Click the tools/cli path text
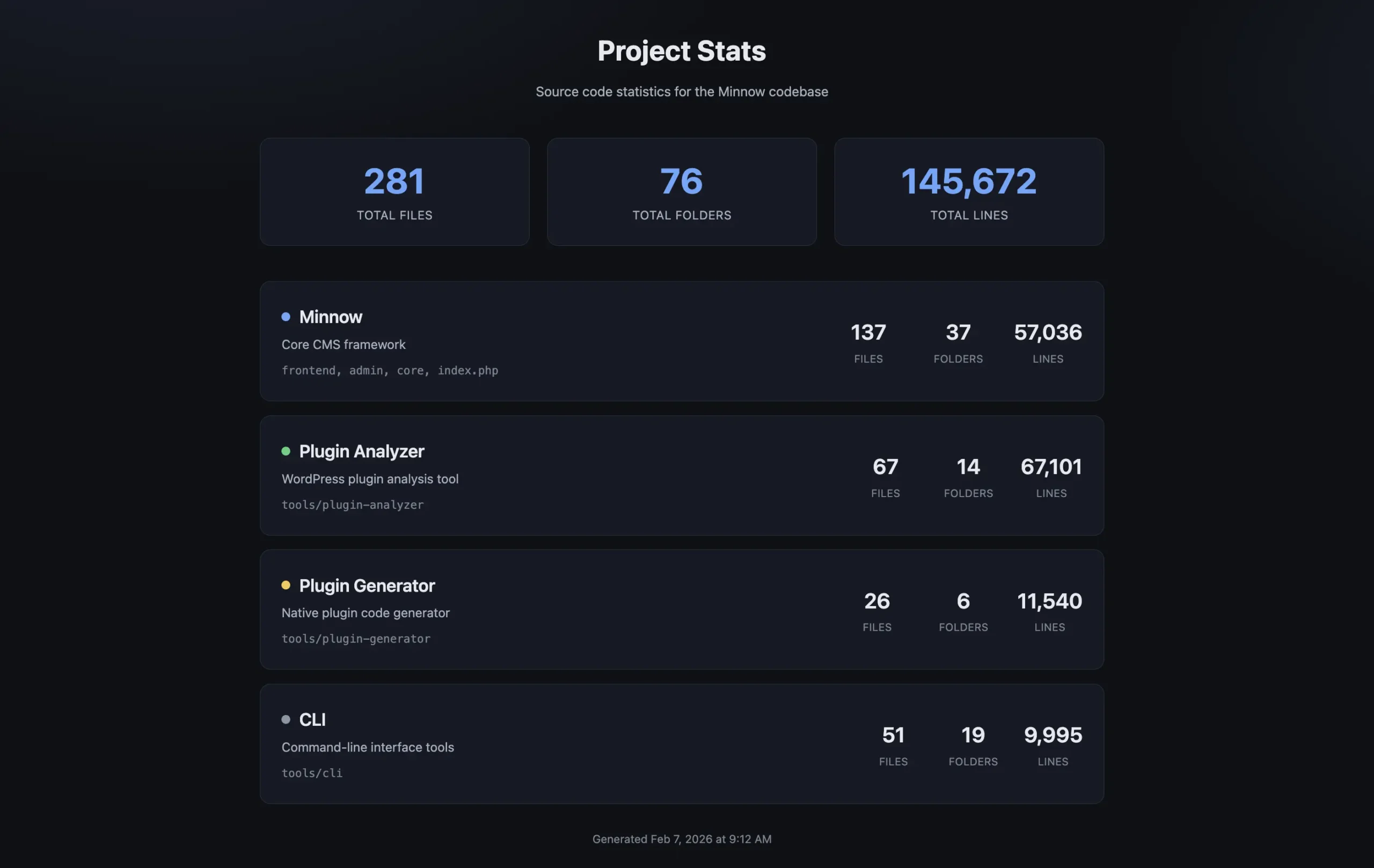The height and width of the screenshot is (868, 1374). tap(311, 772)
